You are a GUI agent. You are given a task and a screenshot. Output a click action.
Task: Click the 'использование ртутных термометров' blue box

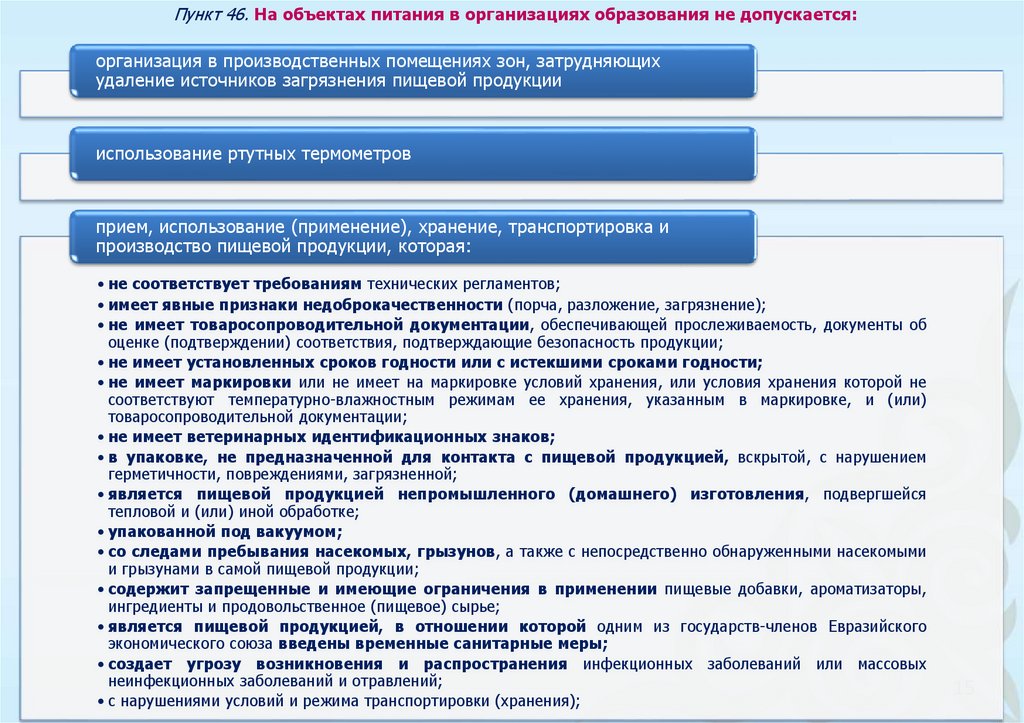(x=413, y=154)
